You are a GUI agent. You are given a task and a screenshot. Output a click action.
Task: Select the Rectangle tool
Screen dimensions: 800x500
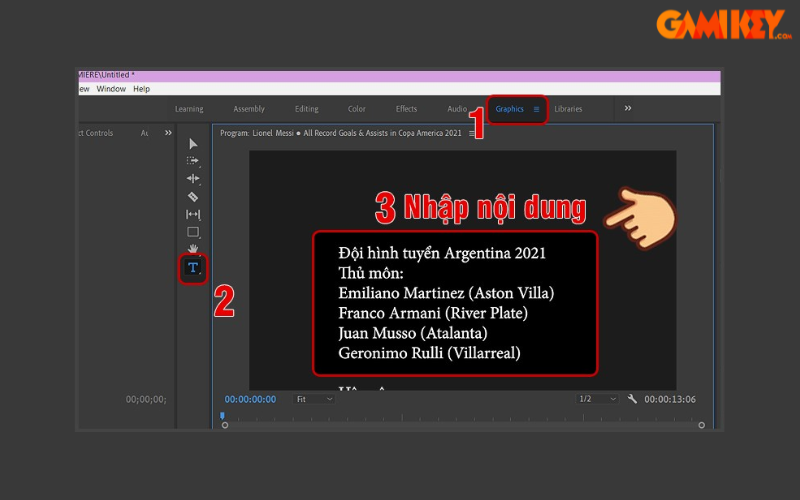click(193, 232)
